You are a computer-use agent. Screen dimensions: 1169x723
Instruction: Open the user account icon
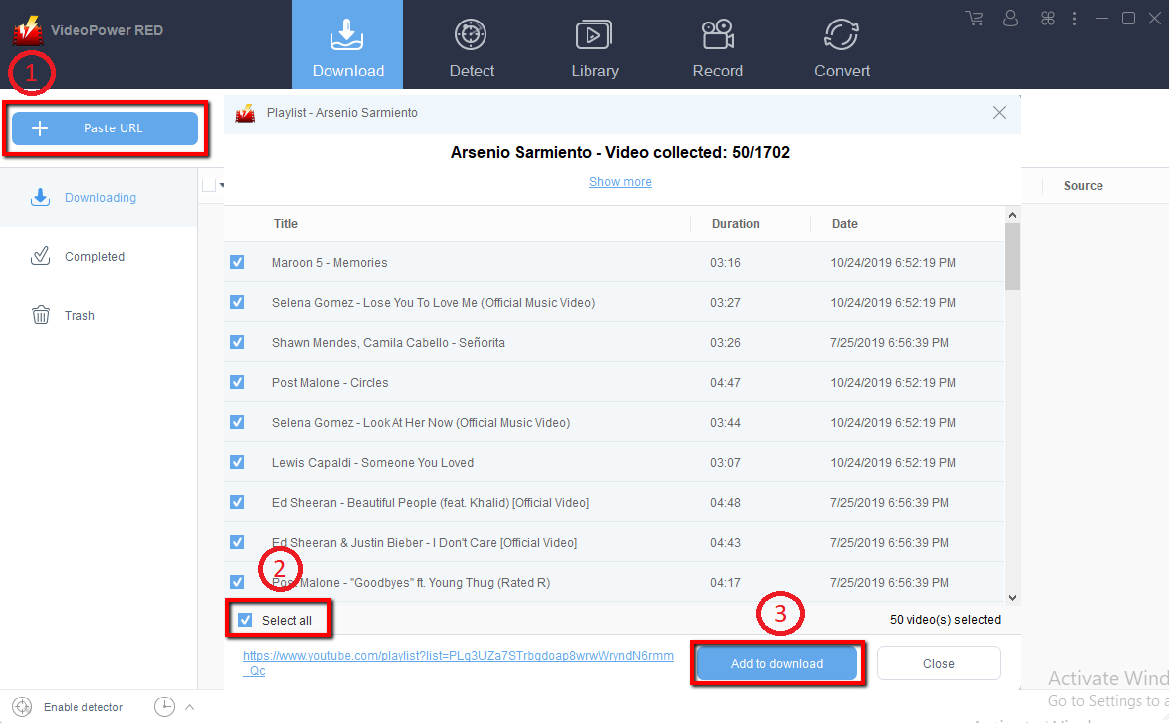(x=1010, y=18)
